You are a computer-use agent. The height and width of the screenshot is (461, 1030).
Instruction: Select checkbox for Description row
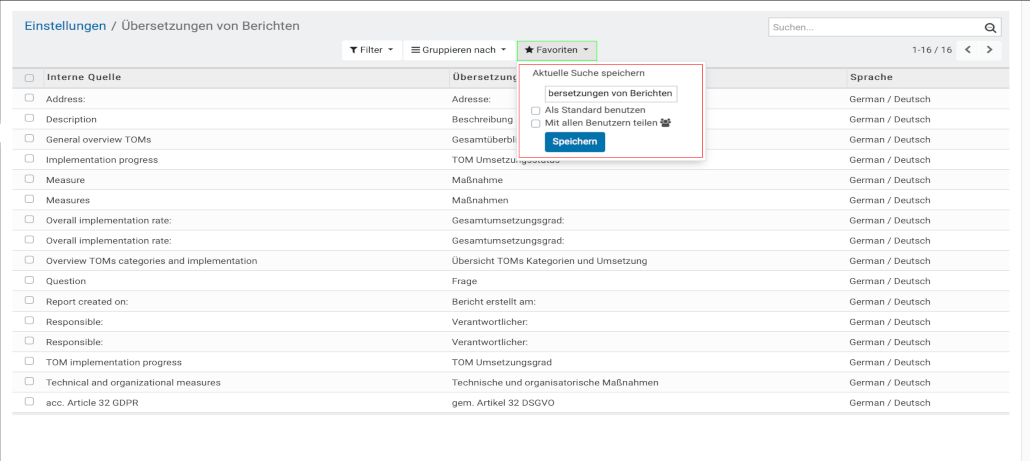tap(29, 119)
